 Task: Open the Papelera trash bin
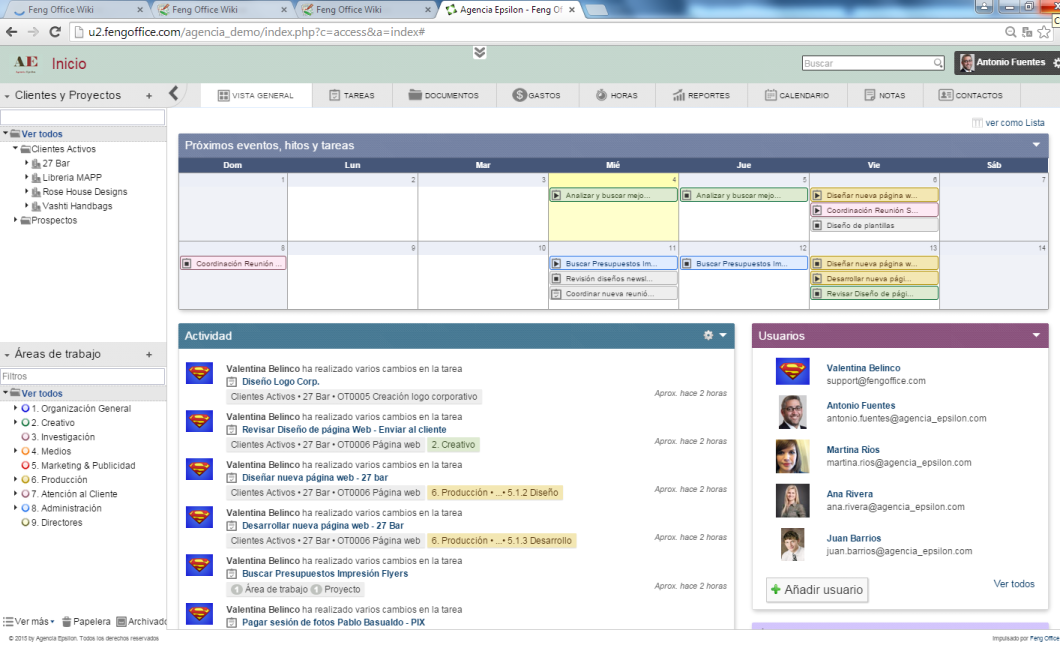86,621
